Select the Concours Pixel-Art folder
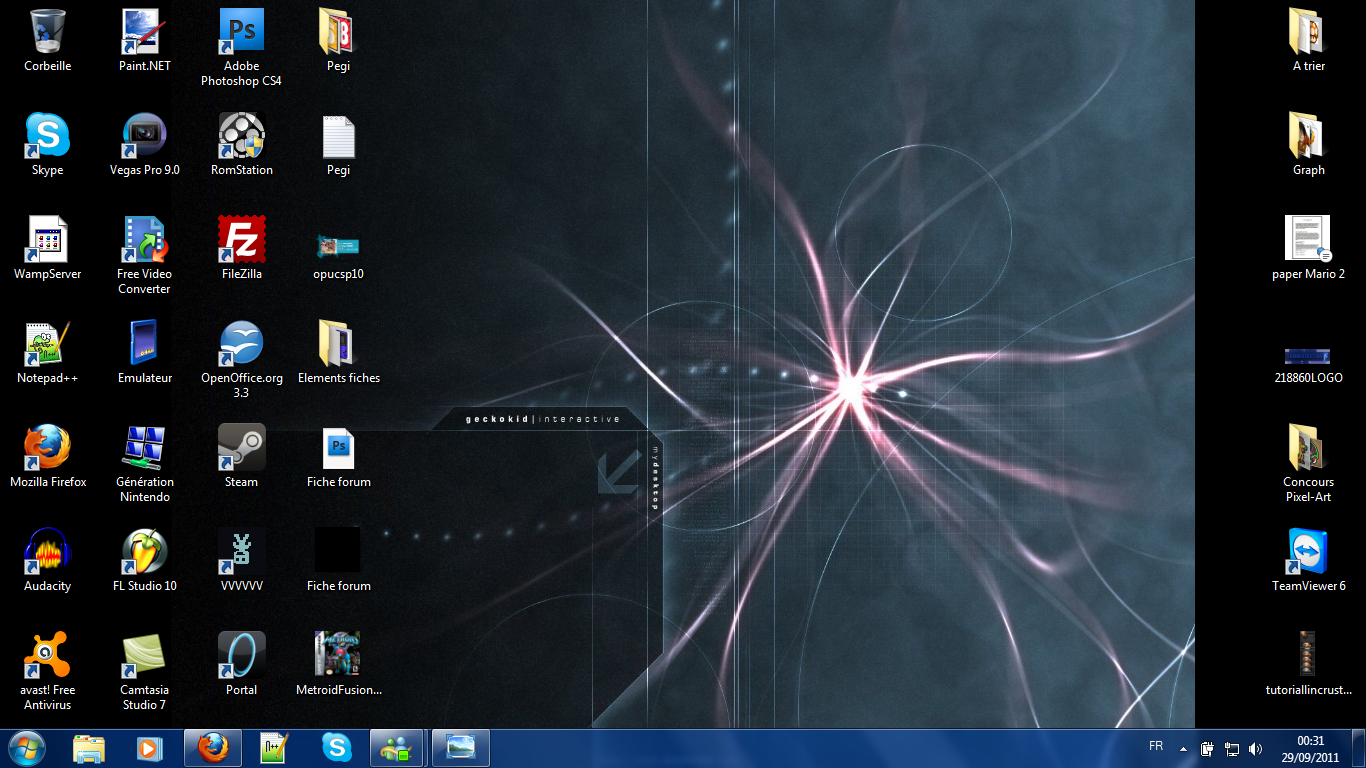Image resolution: width=1366 pixels, height=768 pixels. coord(1308,448)
